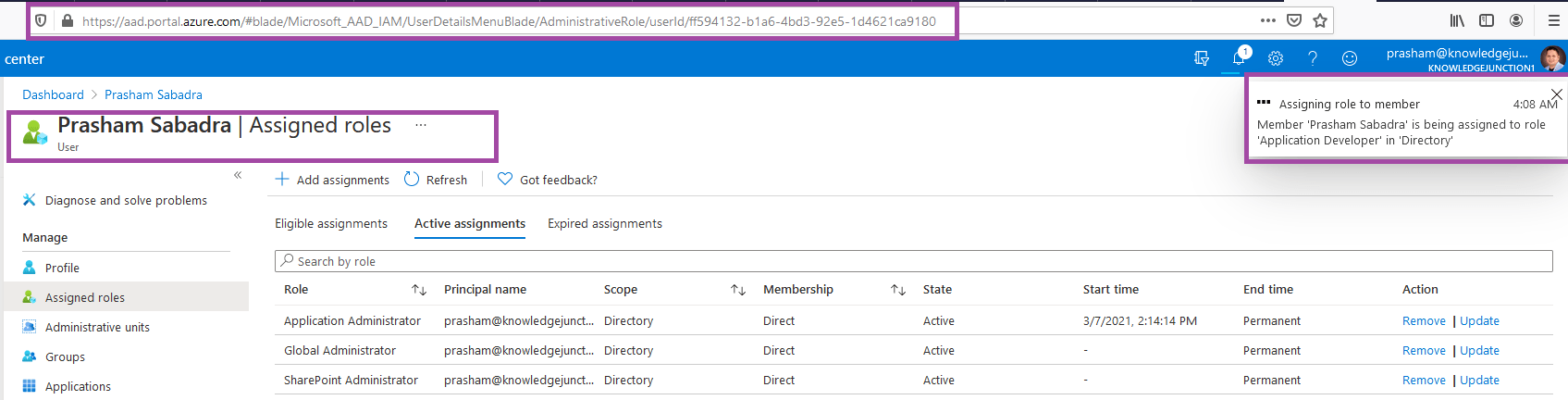
Task: Remove the Application Administrator role
Action: tap(1424, 321)
